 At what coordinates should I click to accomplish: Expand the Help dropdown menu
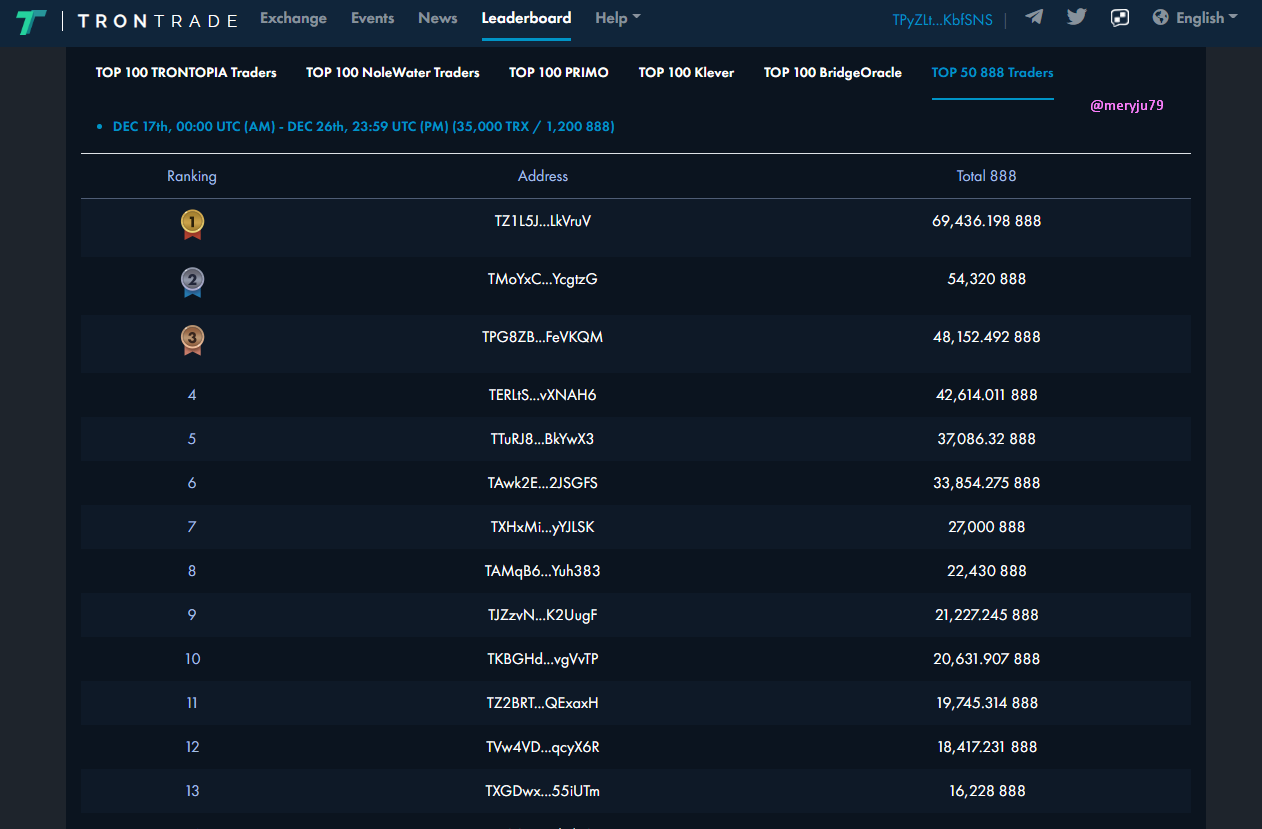pos(617,18)
